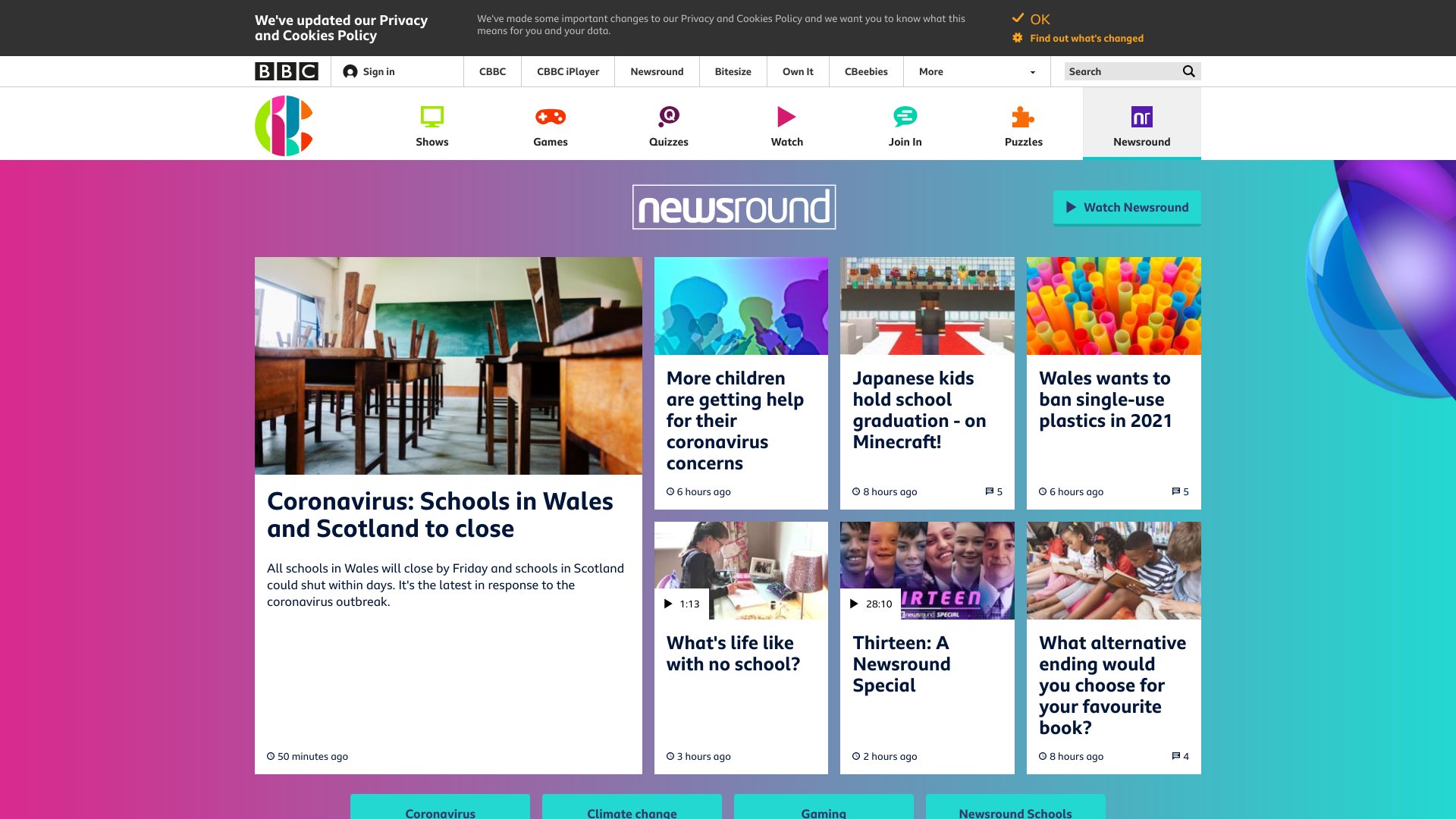Open Watch via the pink play icon
Screen dimensions: 1456x819
786,117
